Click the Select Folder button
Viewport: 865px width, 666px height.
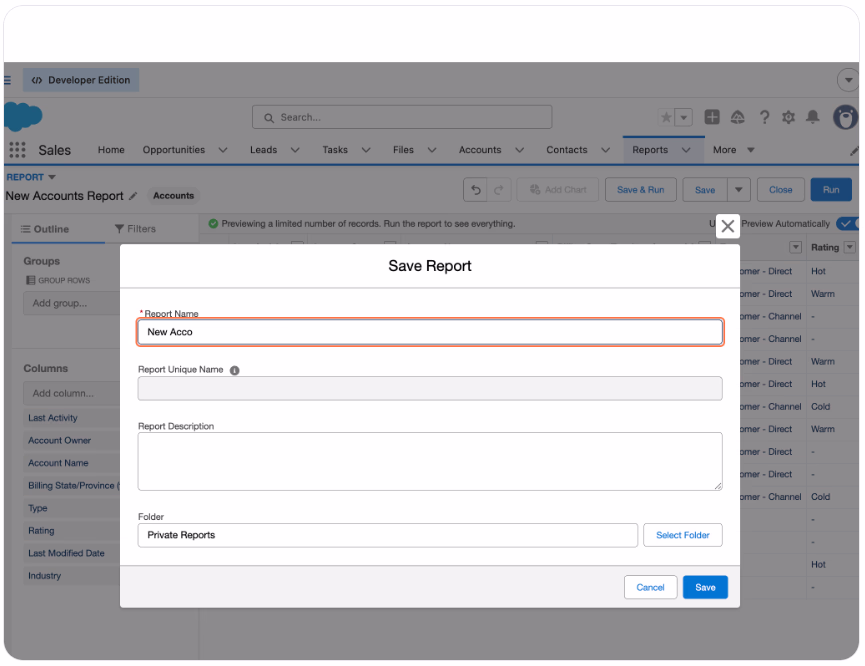(682, 535)
